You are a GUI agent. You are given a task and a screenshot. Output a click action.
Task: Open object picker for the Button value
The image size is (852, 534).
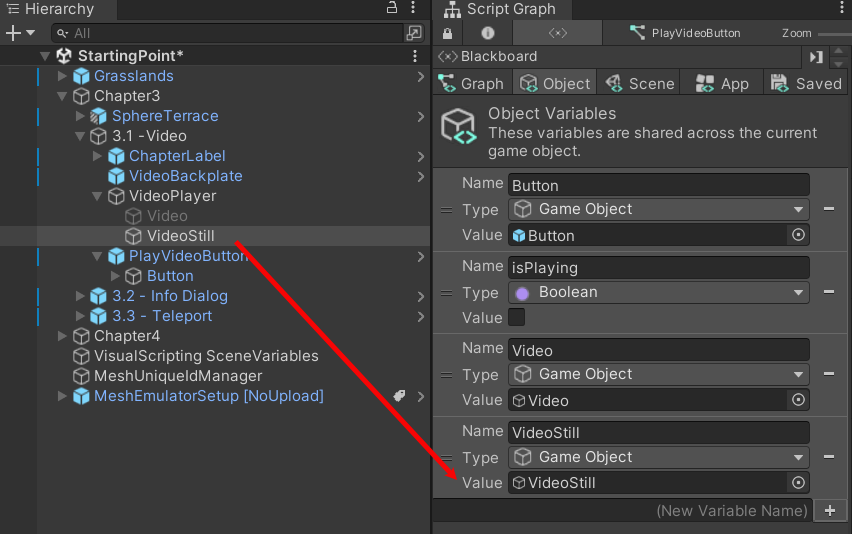click(x=798, y=235)
